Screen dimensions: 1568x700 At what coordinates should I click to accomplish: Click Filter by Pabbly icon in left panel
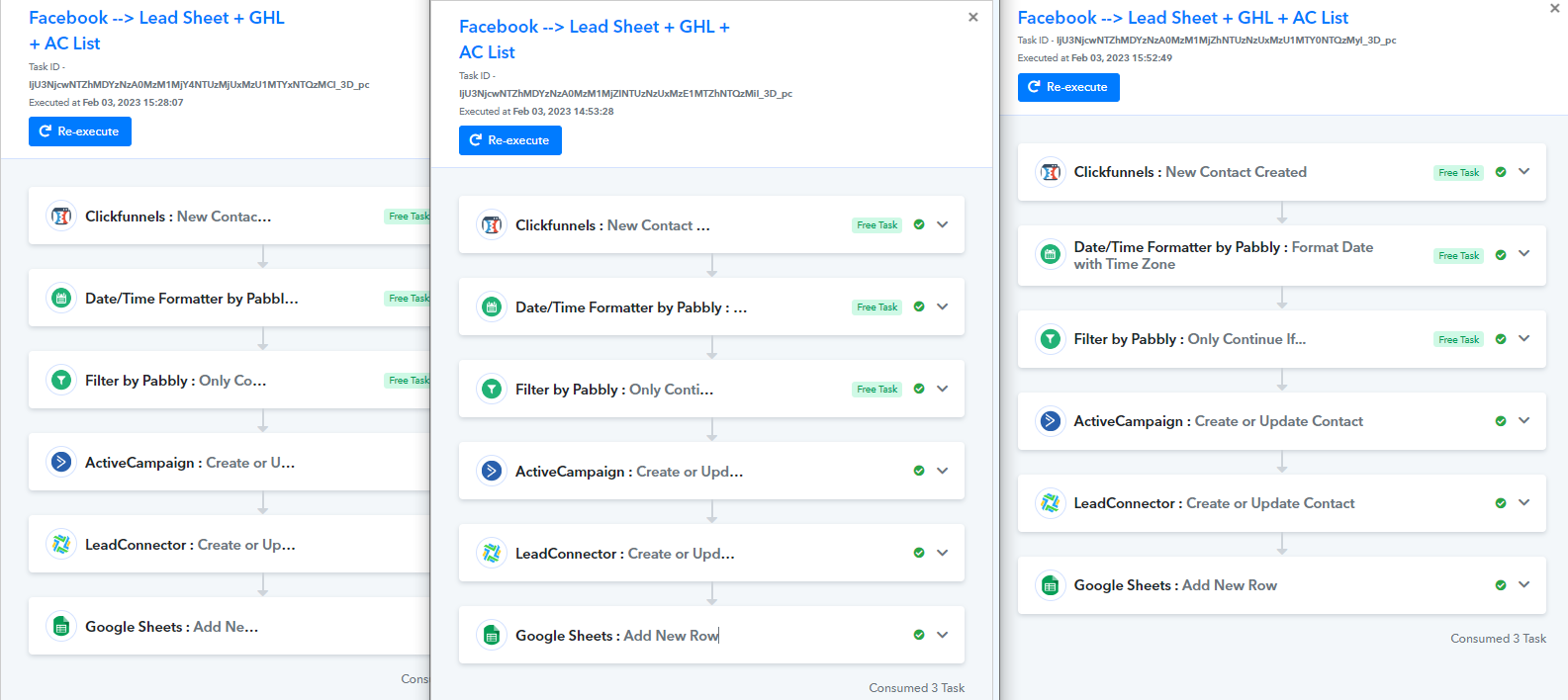pyautogui.click(x=61, y=380)
